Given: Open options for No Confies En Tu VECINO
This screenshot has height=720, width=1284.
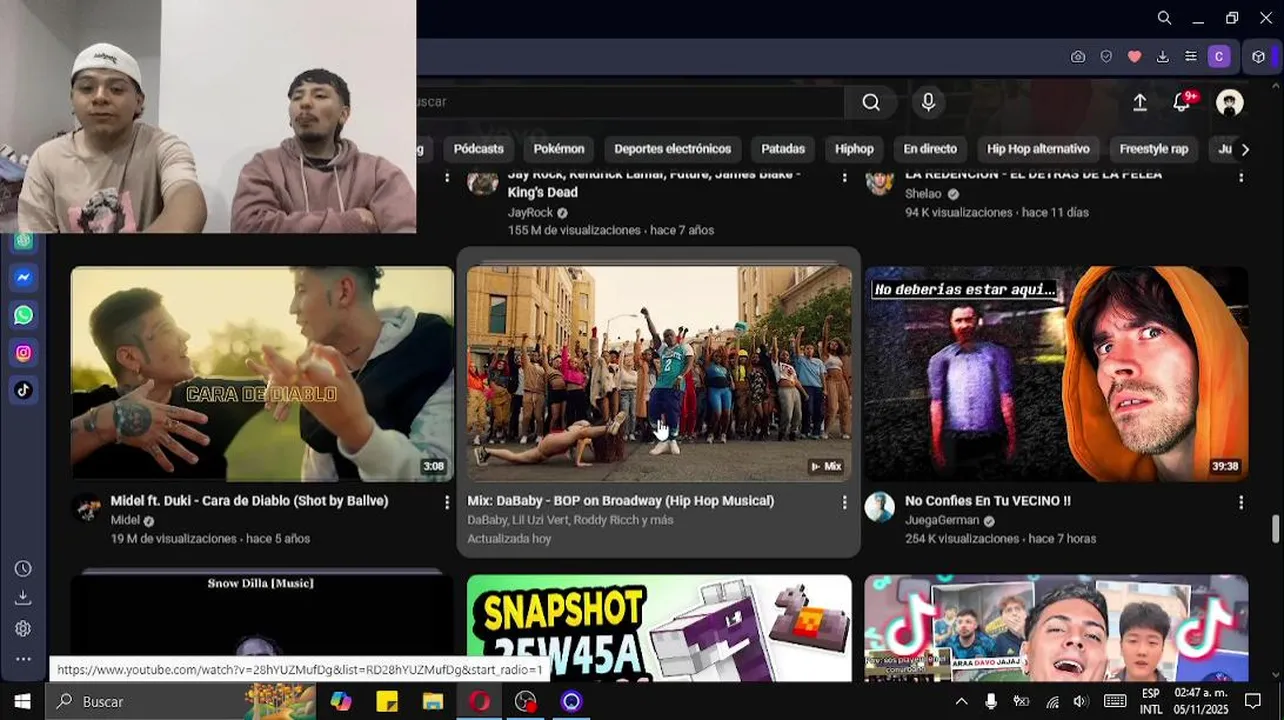Looking at the screenshot, I should [1241, 502].
